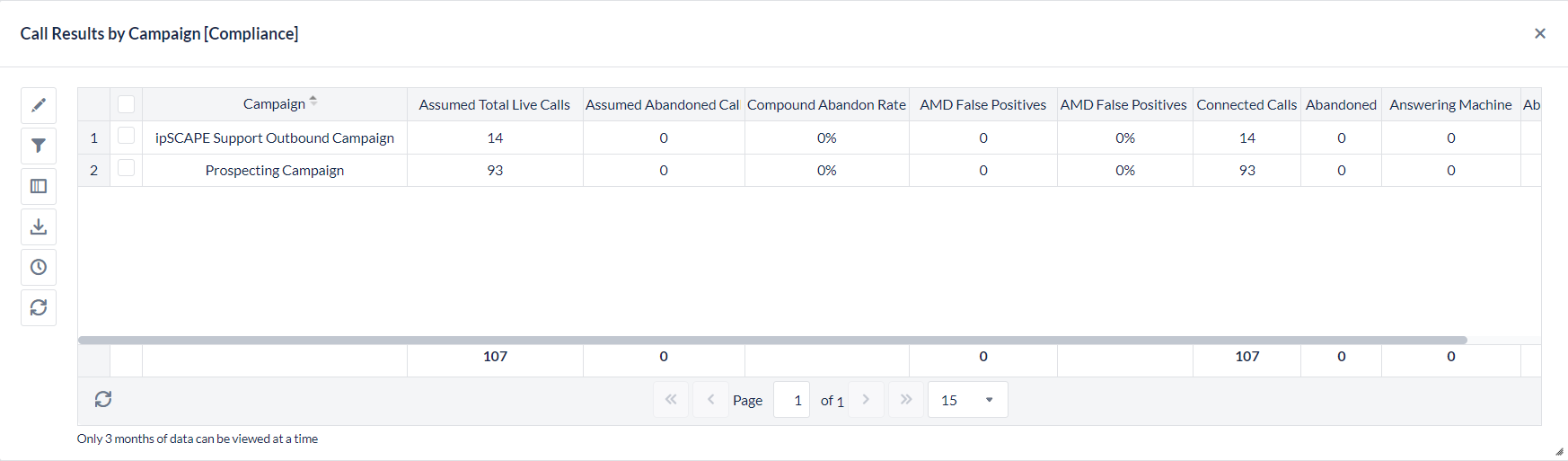1568x461 pixels.
Task: Jump to the last page
Action: [905, 399]
